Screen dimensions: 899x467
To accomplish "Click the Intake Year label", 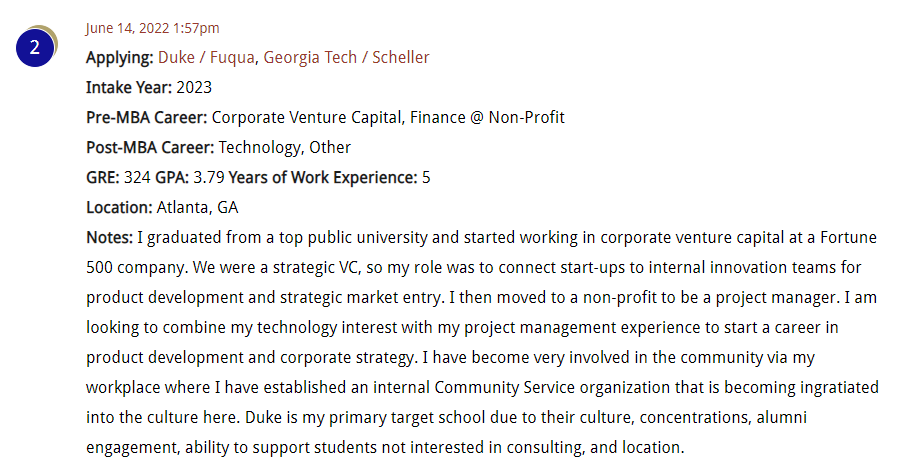I will point(129,87).
